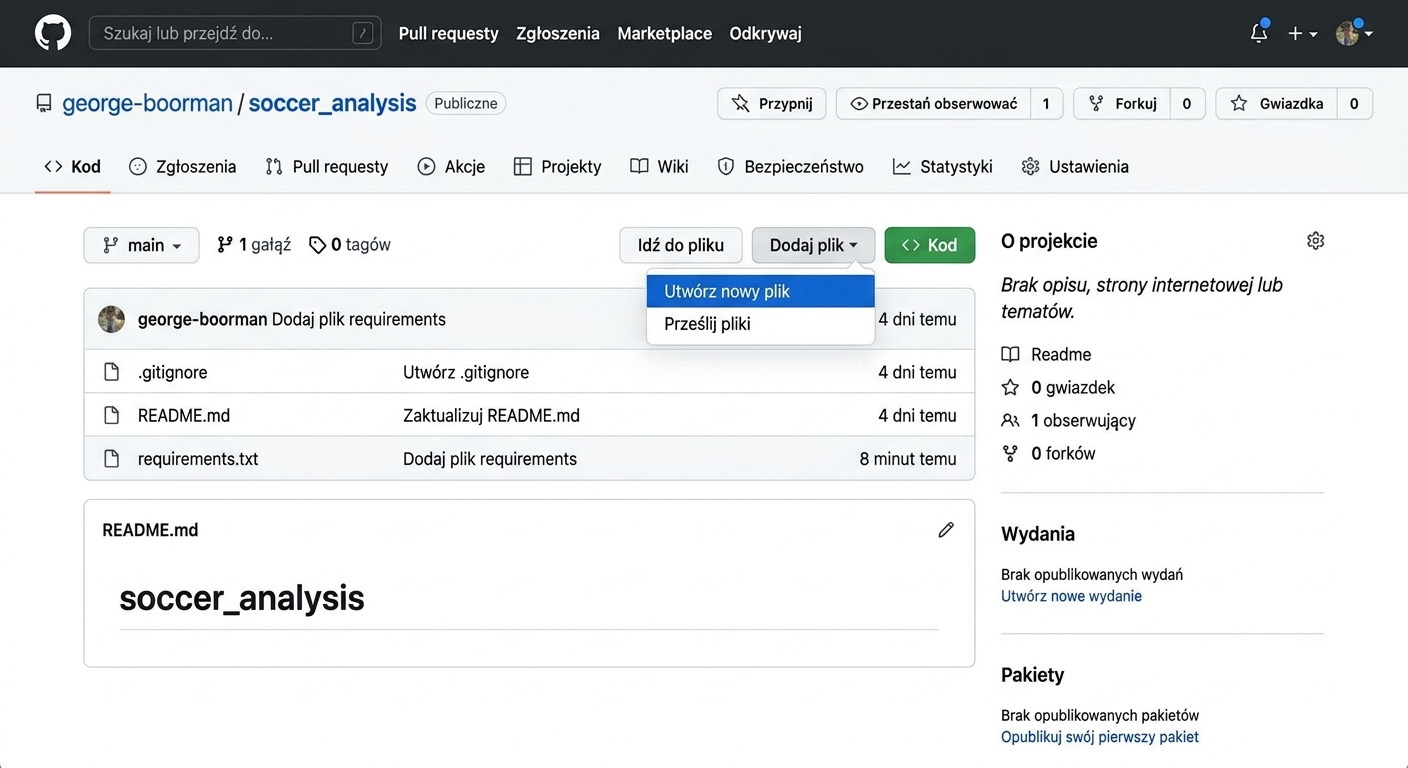Image resolution: width=1408 pixels, height=768 pixels.
Task: Click the fork icon beside 0 forków
Action: (1011, 453)
